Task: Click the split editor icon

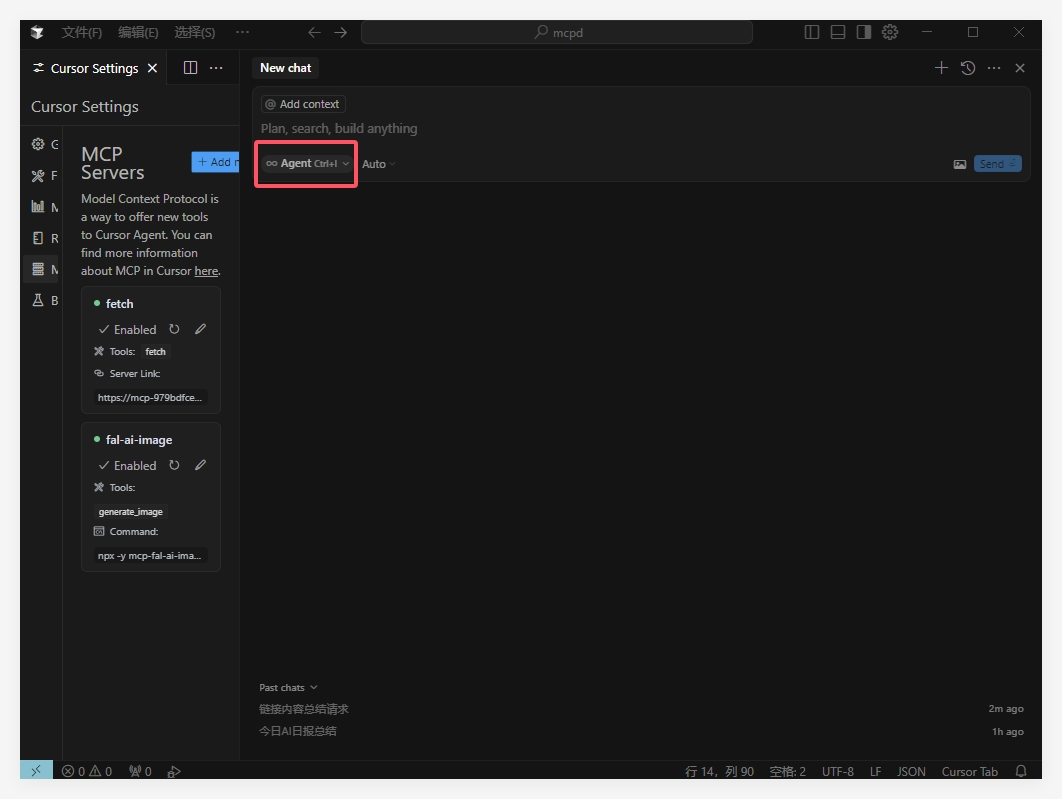Action: [190, 68]
